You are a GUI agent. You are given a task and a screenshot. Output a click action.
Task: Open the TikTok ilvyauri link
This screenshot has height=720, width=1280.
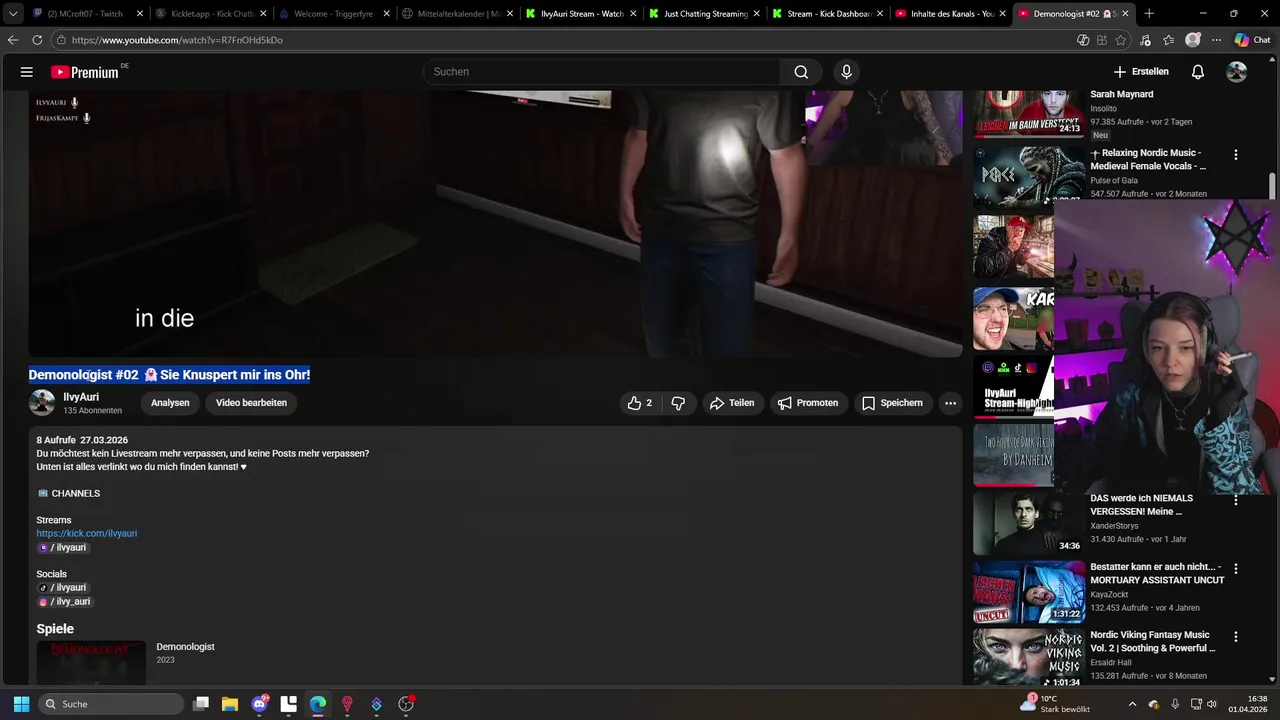[63, 588]
